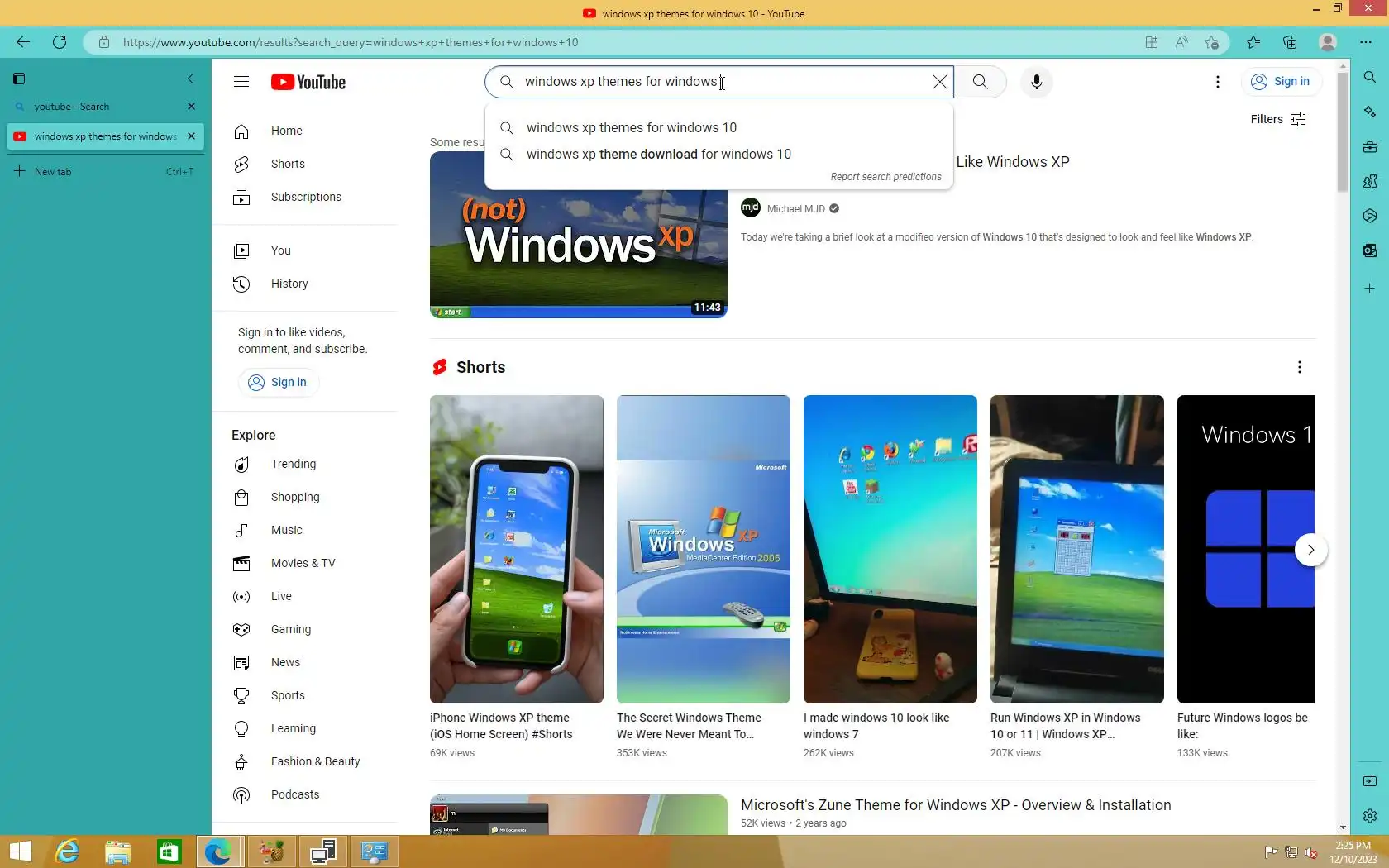Click the Music note icon
This screenshot has height=868, width=1389.
click(x=241, y=530)
